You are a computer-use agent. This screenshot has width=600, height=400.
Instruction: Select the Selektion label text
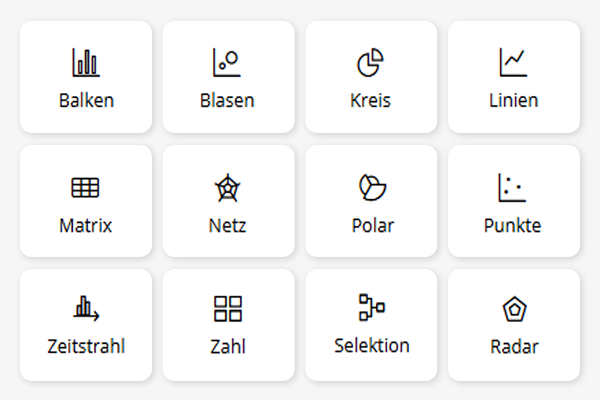(x=372, y=345)
